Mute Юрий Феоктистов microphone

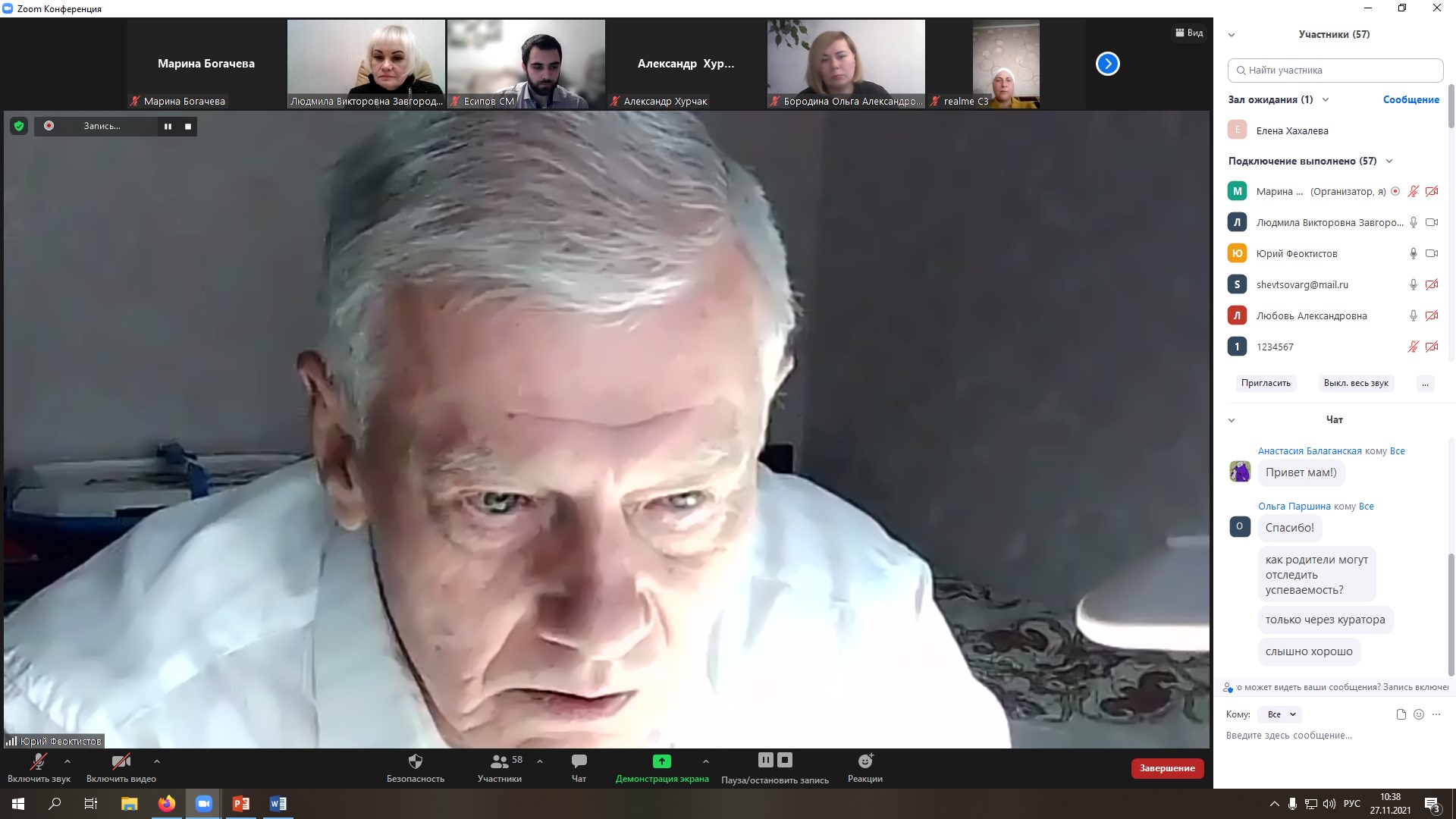(x=1413, y=254)
